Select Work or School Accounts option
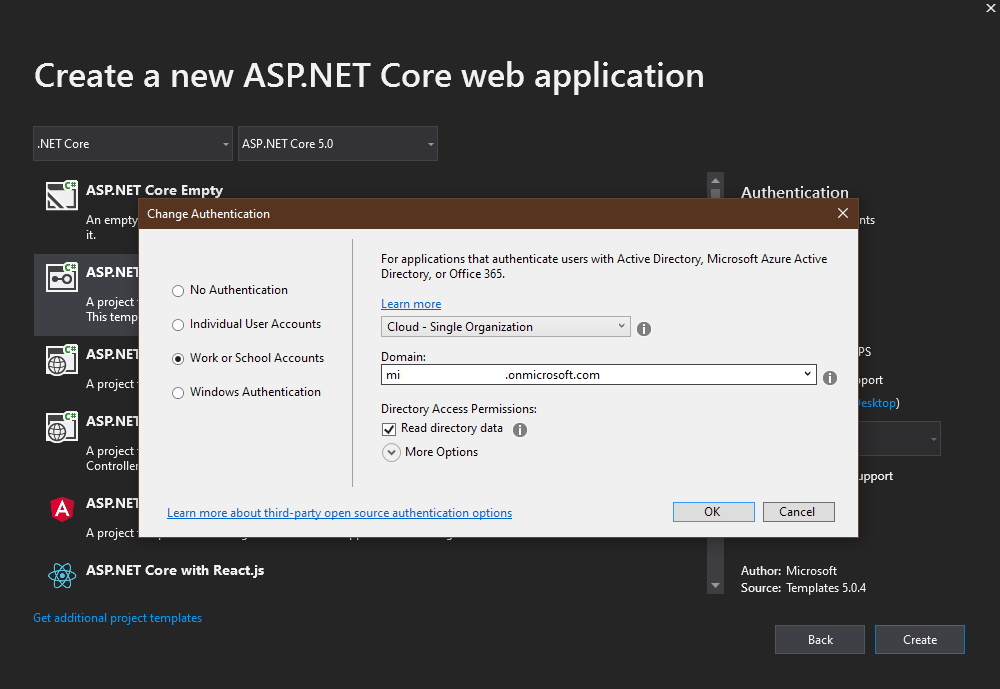Viewport: 1000px width, 689px height. (247, 358)
